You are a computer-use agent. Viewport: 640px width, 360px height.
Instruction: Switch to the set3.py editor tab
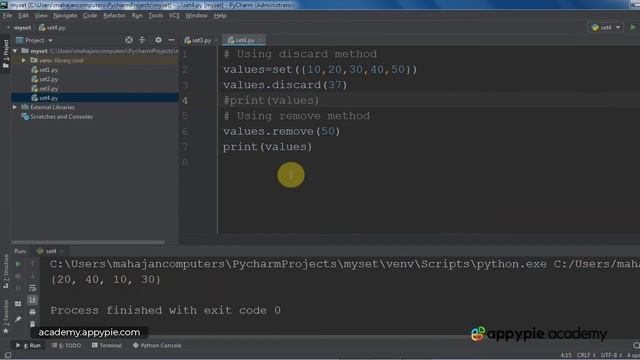[198, 40]
